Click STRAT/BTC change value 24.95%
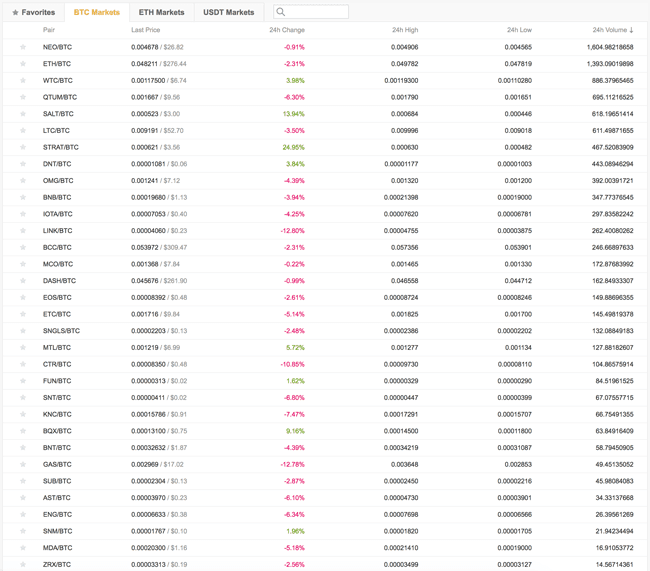The image size is (650, 571). coord(293,147)
